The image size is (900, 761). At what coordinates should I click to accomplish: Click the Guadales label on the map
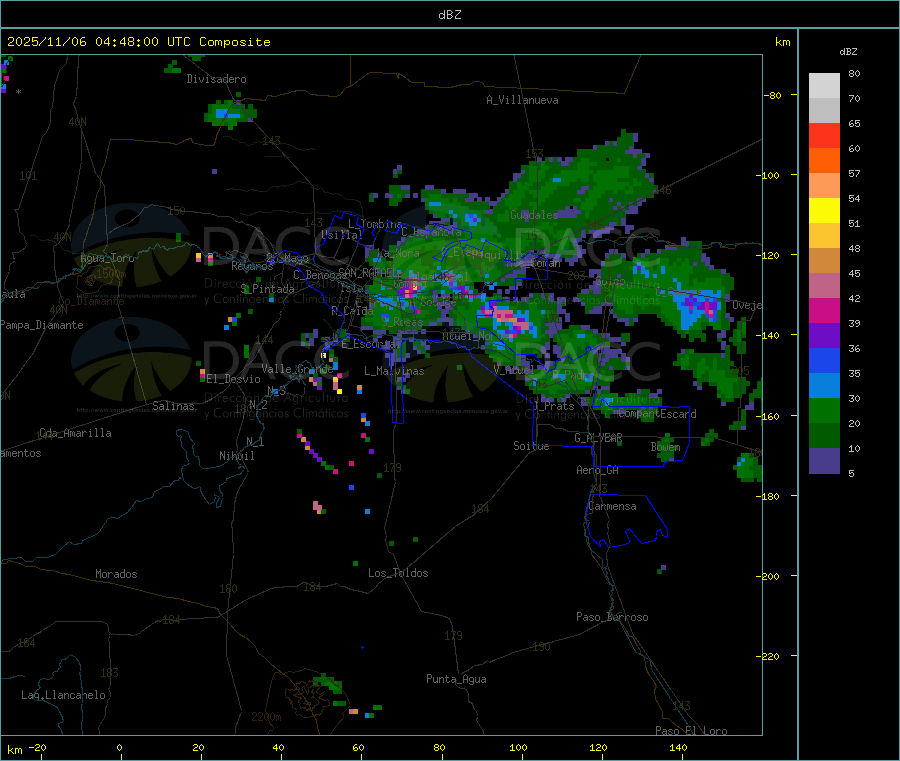[x=534, y=215]
